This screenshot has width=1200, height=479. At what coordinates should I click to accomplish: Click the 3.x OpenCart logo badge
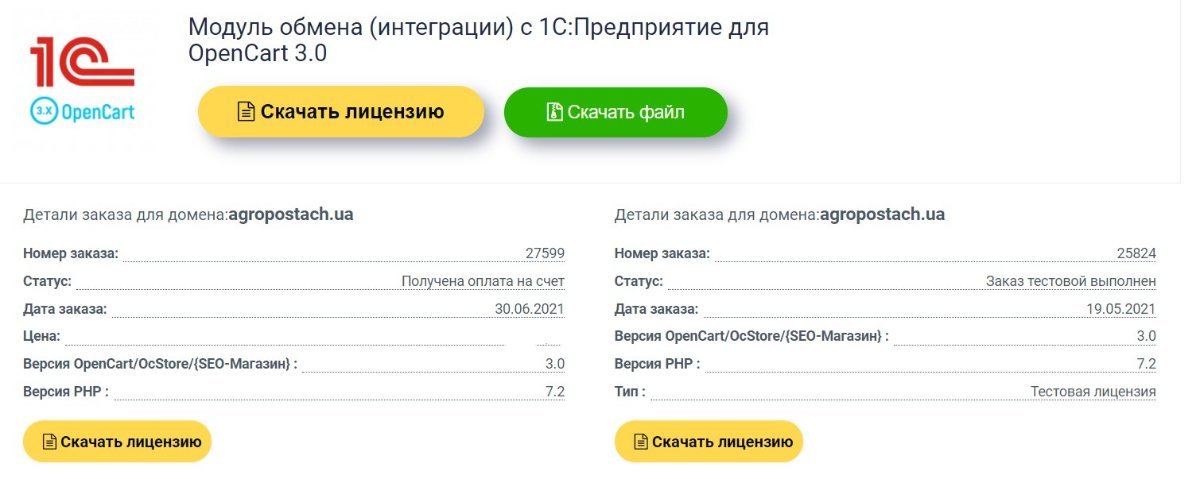(82, 111)
